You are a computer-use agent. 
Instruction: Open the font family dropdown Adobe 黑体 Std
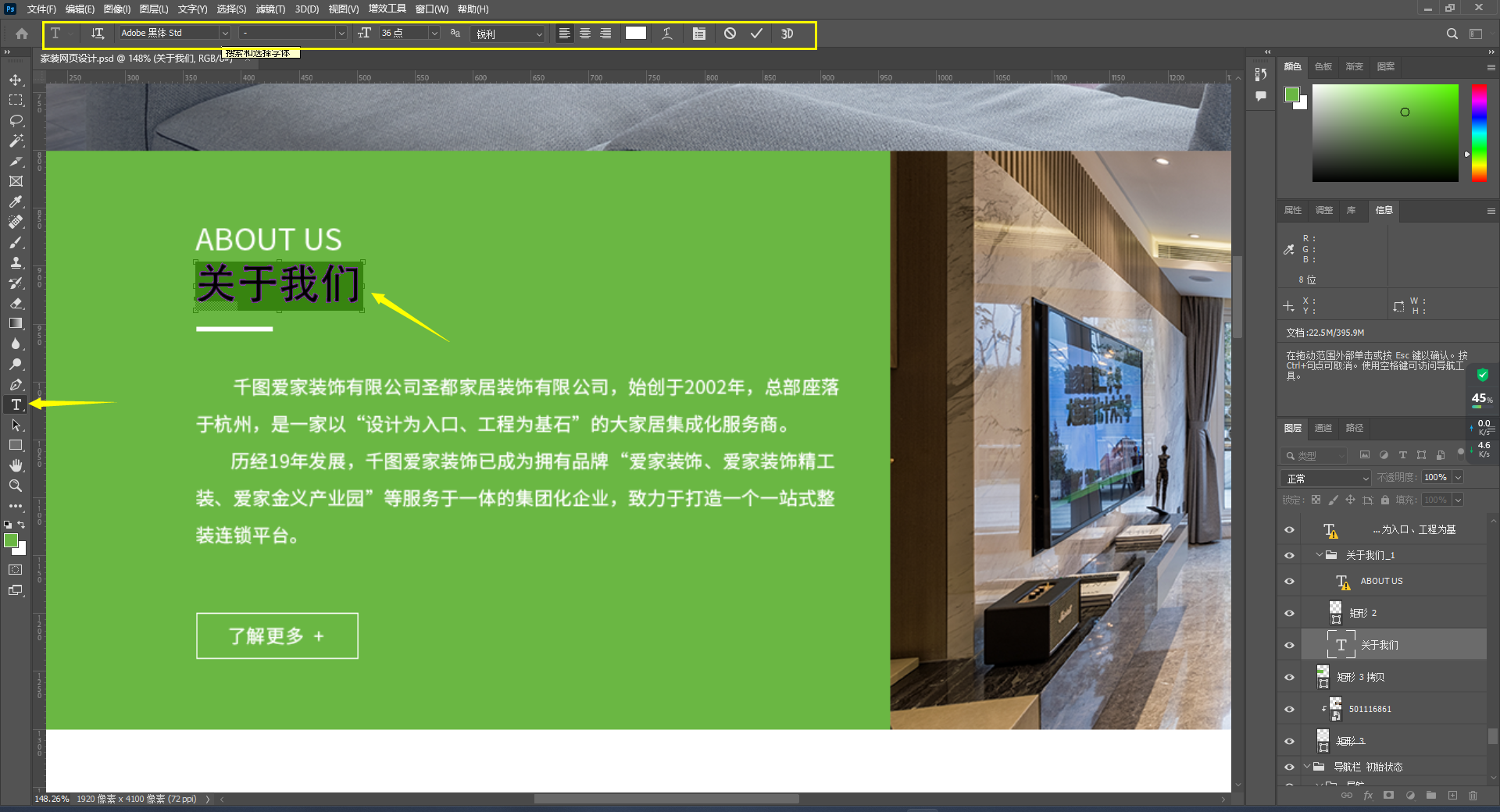pyautogui.click(x=225, y=34)
